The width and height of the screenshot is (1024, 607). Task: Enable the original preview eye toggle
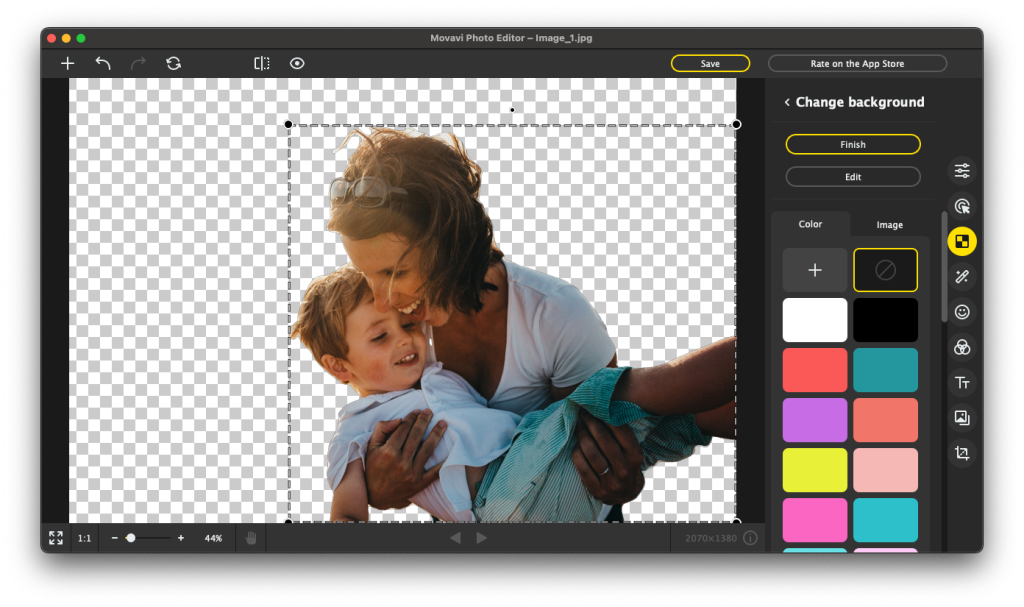click(x=297, y=63)
